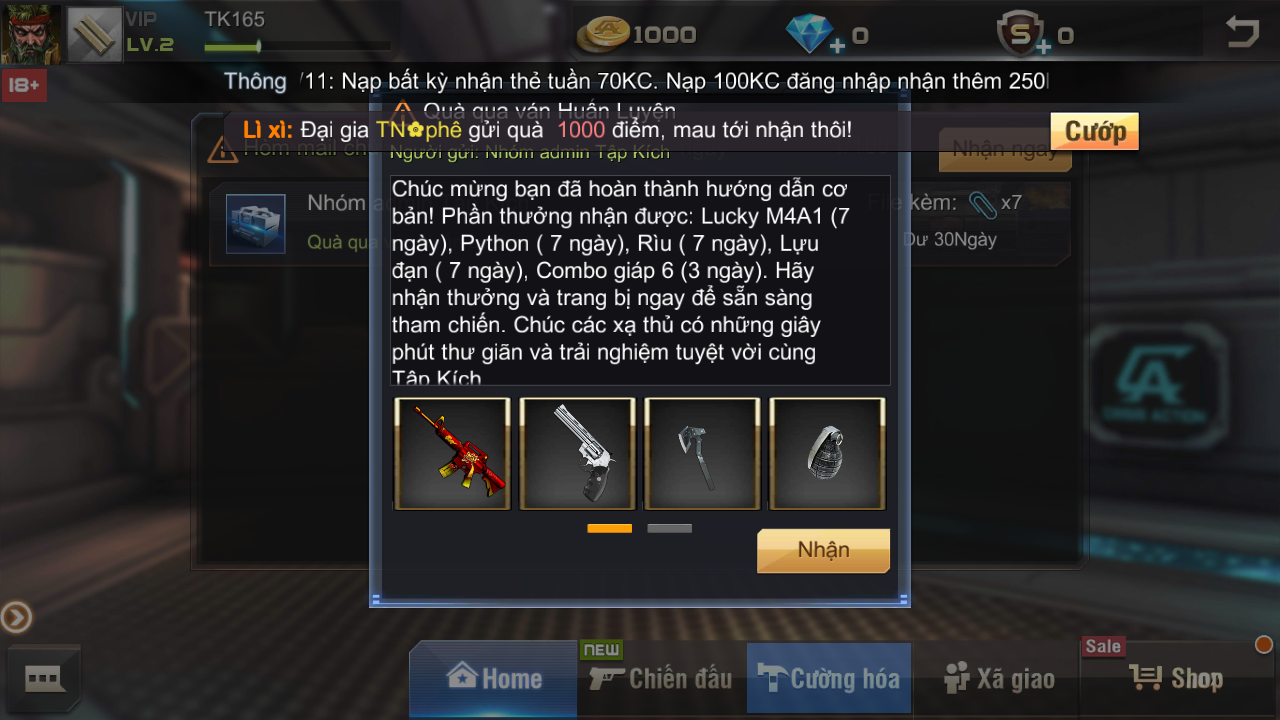
Task: Go back with the return arrow
Action: (1242, 31)
